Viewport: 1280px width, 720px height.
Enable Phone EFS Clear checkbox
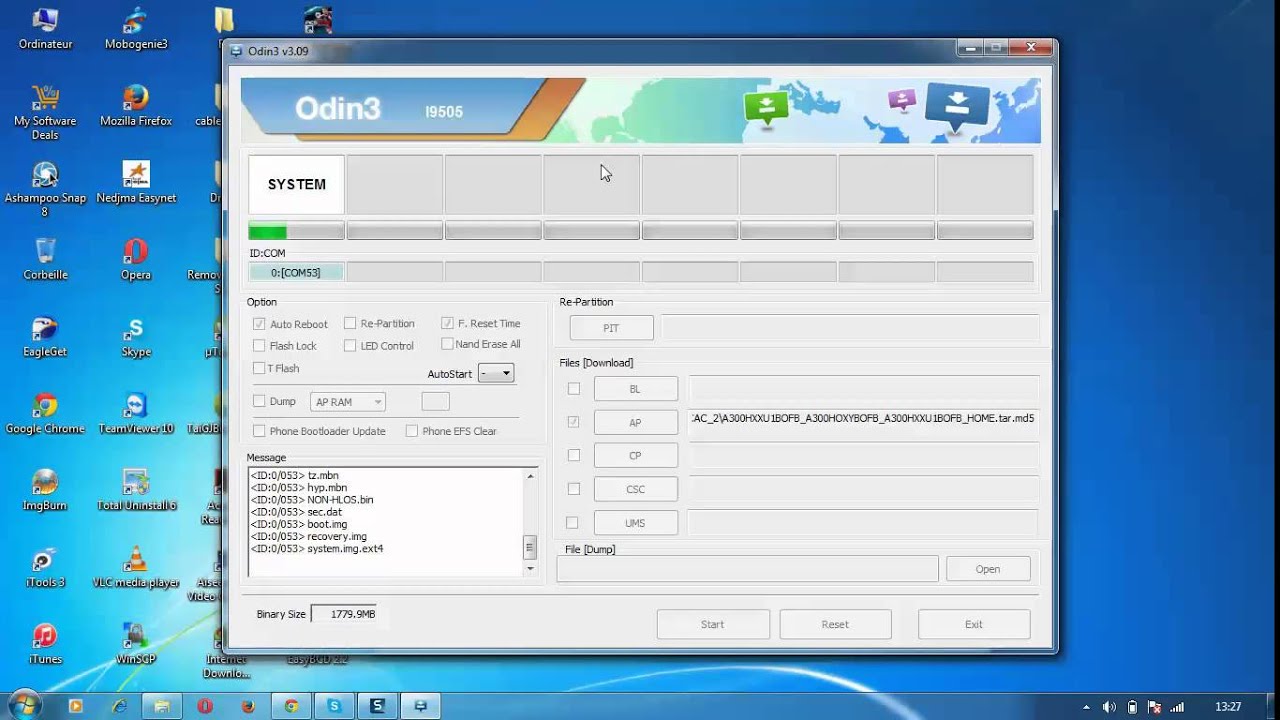412,431
